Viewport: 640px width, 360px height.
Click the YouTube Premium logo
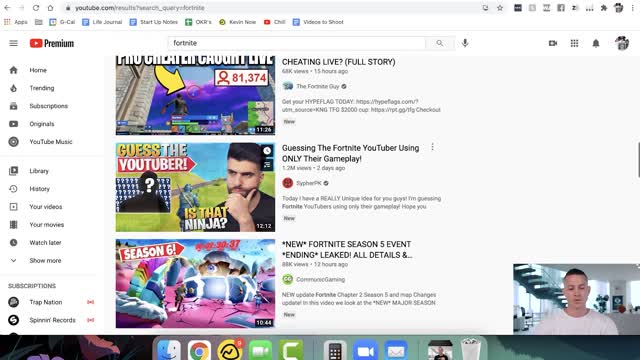click(x=52, y=43)
